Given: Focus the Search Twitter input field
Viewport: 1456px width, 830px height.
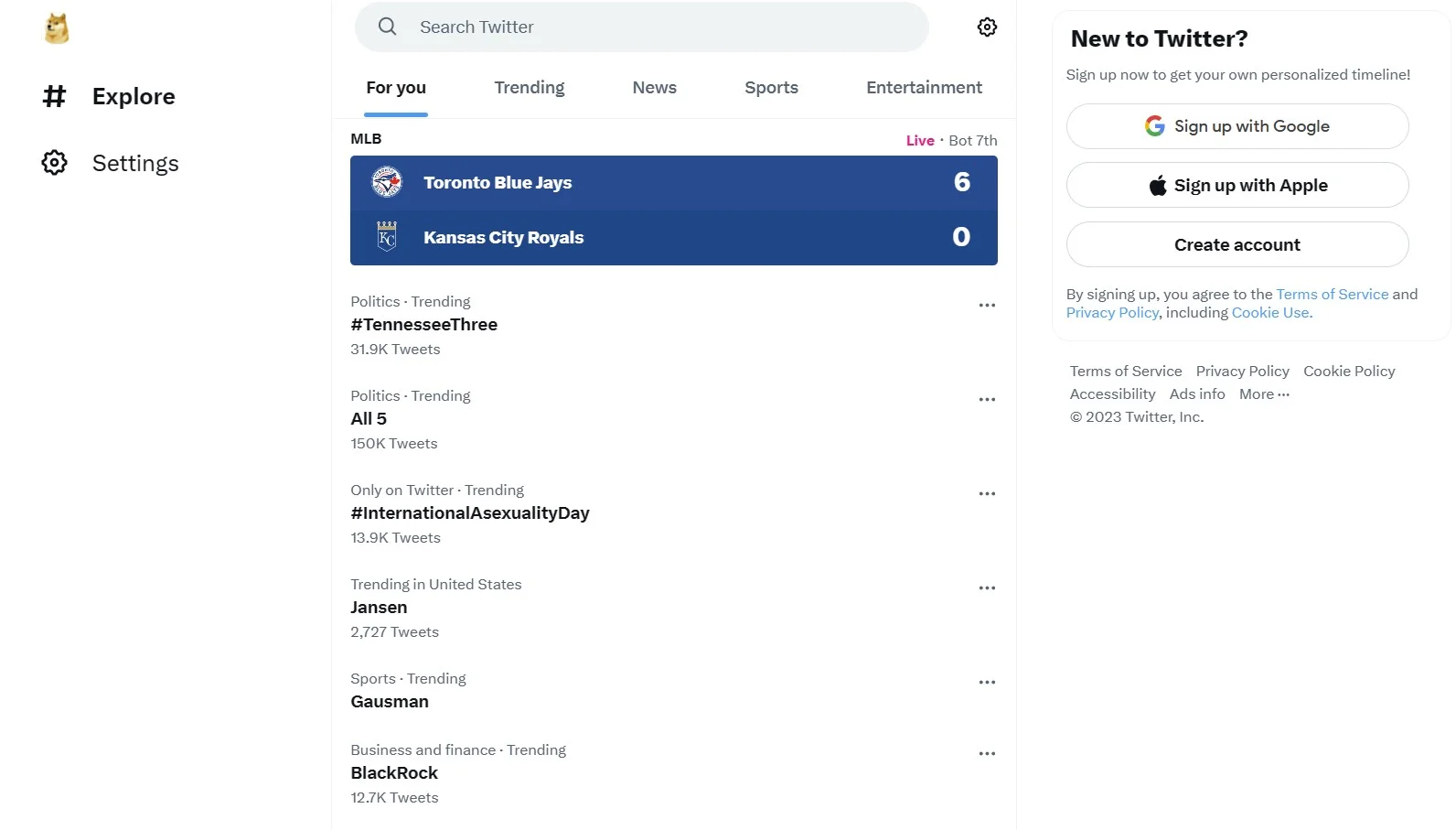Looking at the screenshot, I should (x=642, y=27).
